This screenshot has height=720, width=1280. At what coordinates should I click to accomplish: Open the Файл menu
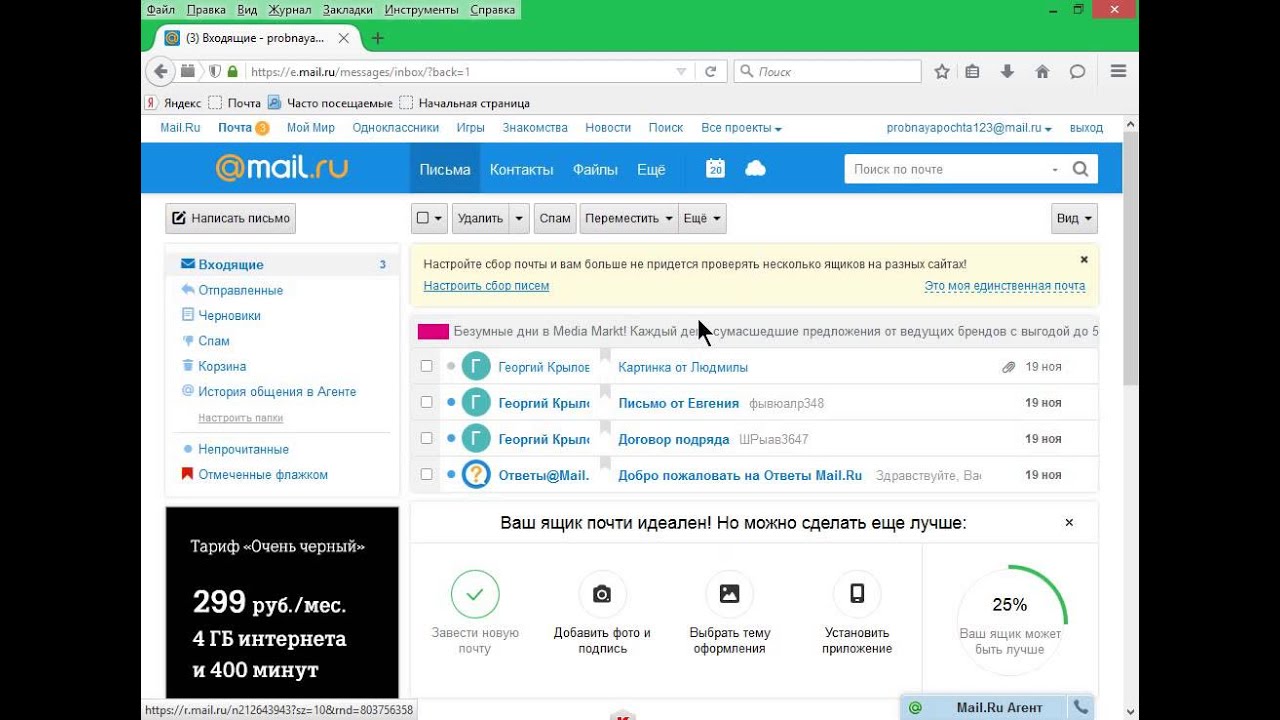160,10
